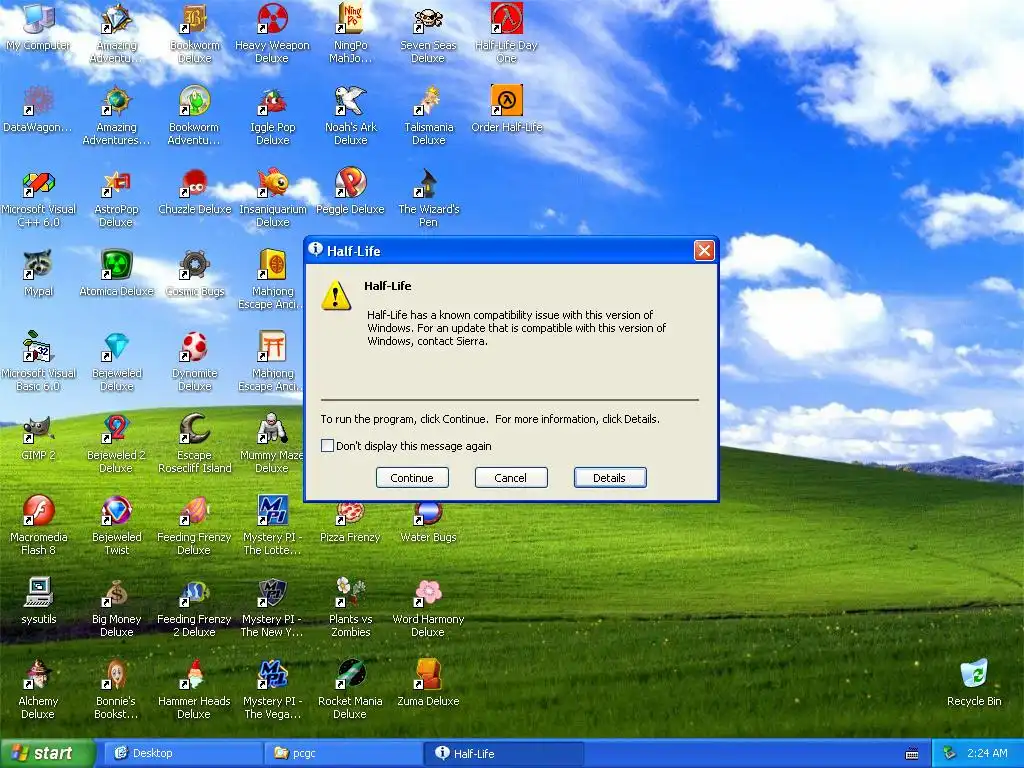The image size is (1024, 768).
Task: Select the Chuzzle Deluxe icon
Action: coord(195,191)
